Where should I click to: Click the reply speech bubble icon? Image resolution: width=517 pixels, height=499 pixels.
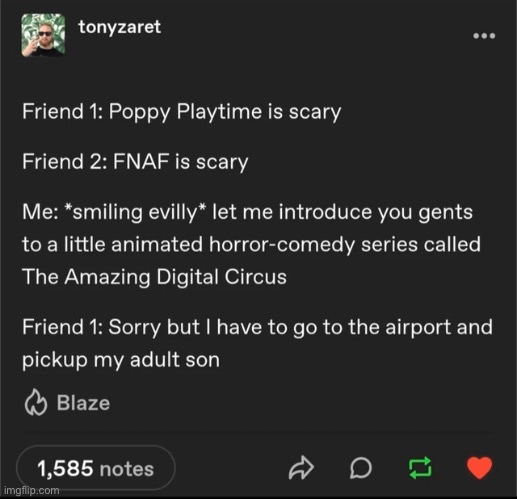pyautogui.click(x=361, y=468)
